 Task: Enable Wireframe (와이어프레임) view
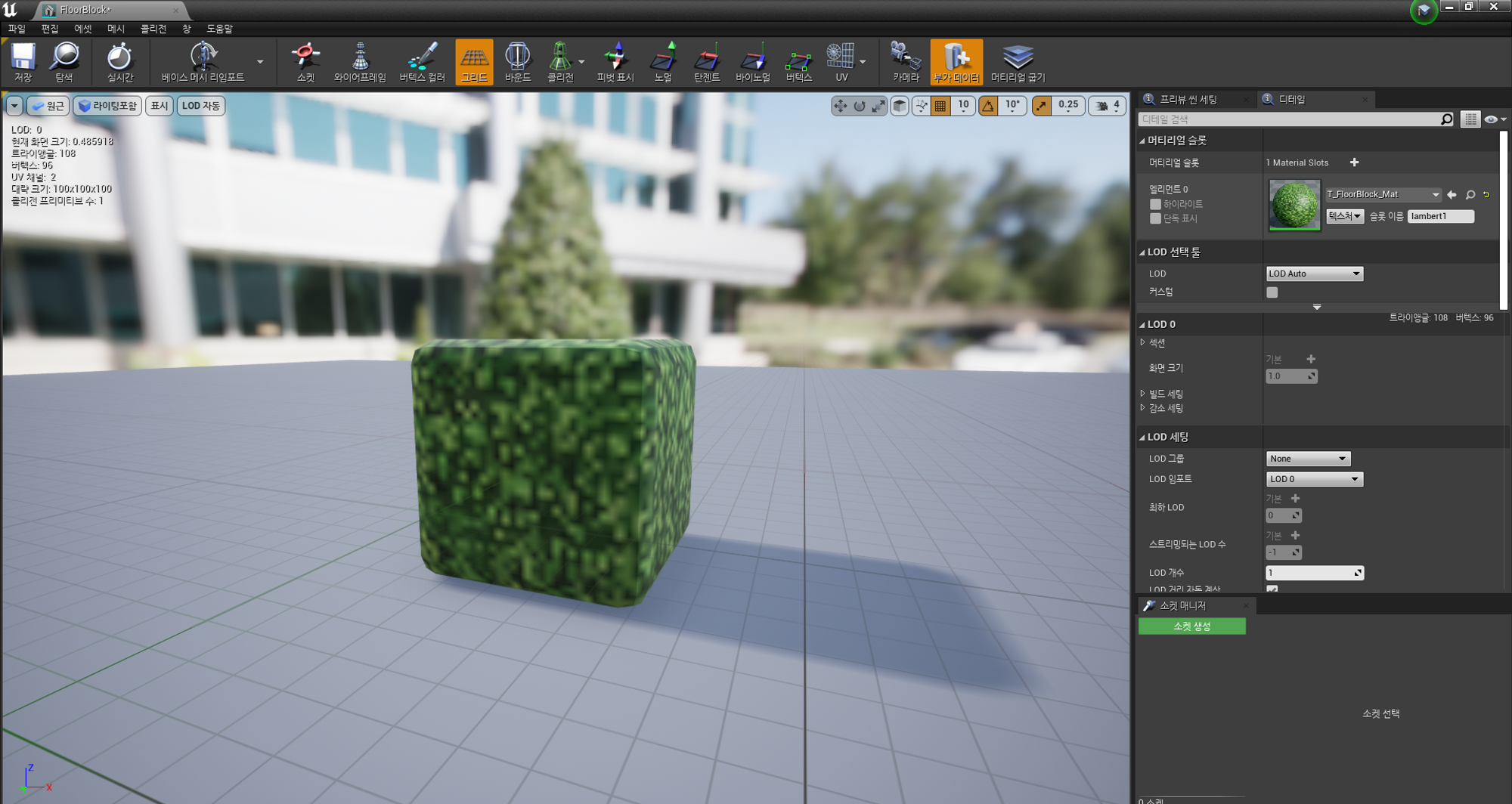click(x=360, y=62)
